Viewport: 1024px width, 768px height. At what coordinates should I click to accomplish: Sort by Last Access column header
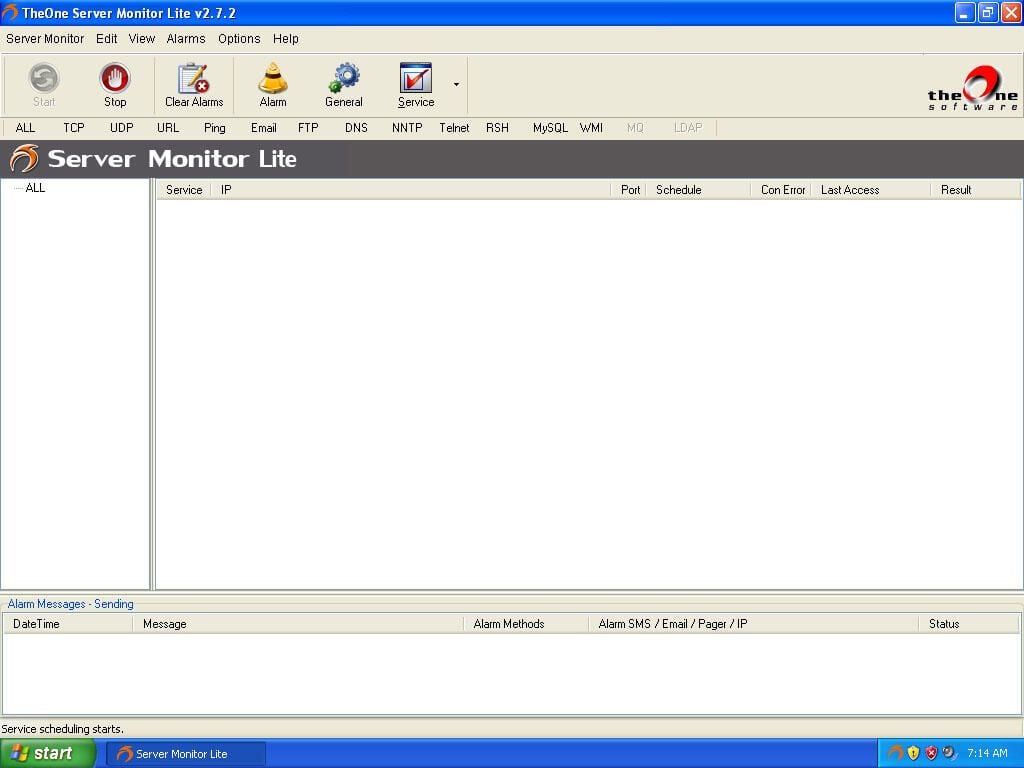(x=871, y=190)
